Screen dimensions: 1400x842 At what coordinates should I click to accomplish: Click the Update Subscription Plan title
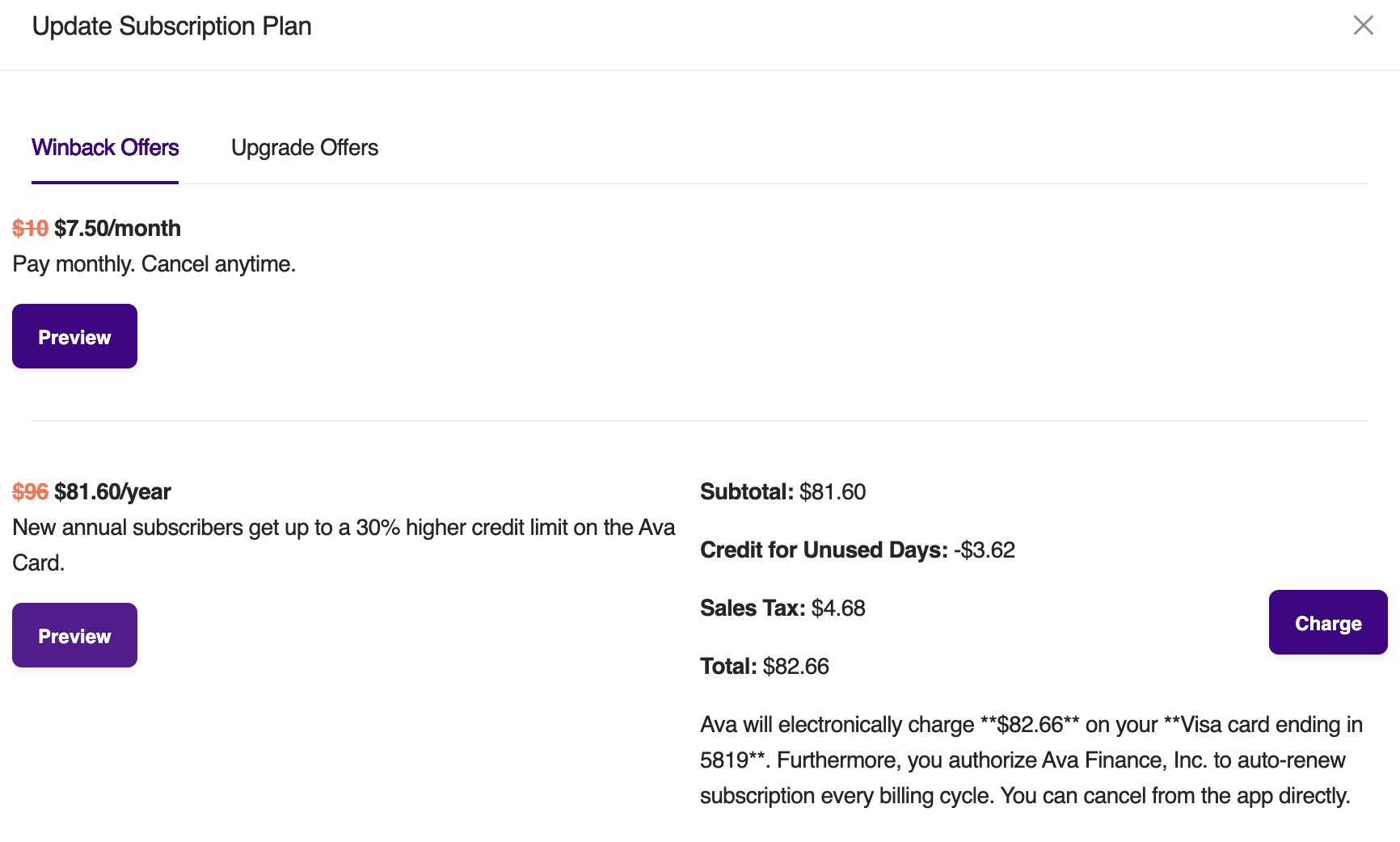tap(171, 27)
